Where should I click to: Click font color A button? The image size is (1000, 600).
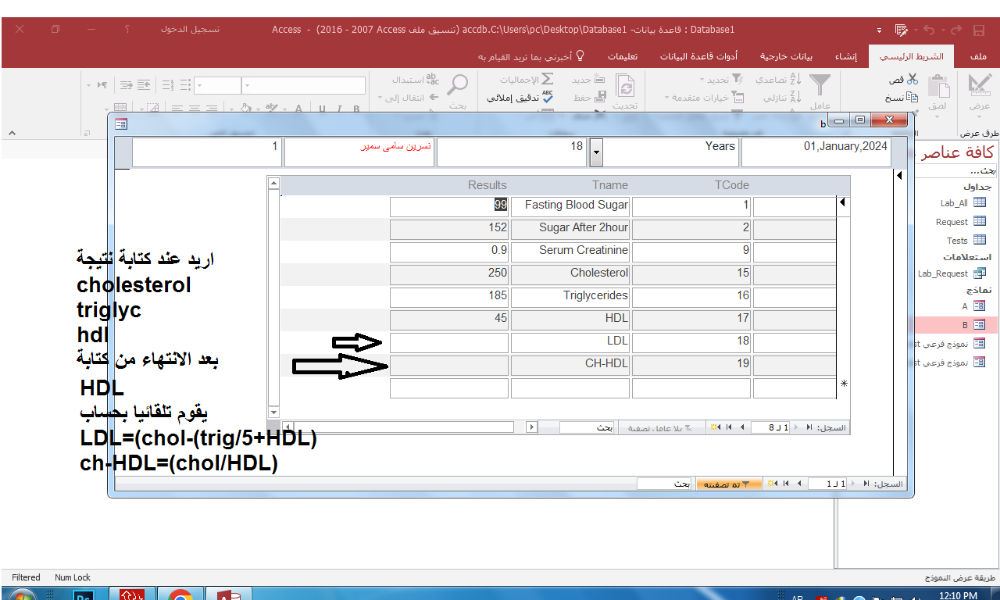298,108
